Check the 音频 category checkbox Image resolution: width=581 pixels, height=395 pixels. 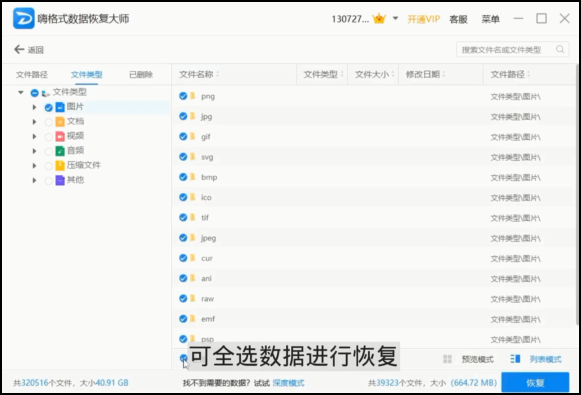tap(48, 151)
